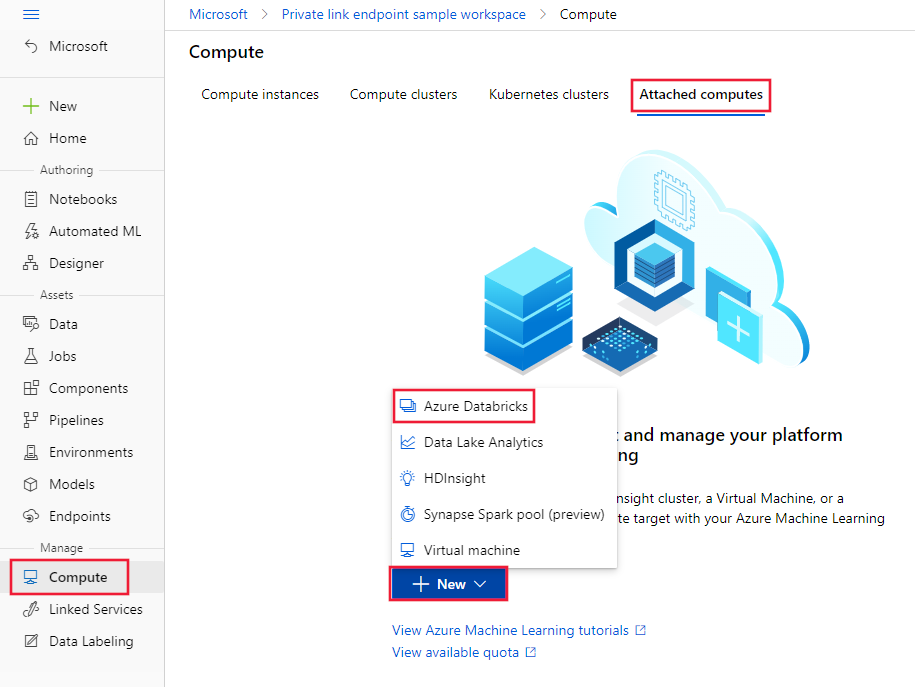Switch to Kubernetes clusters tab

pyautogui.click(x=549, y=95)
